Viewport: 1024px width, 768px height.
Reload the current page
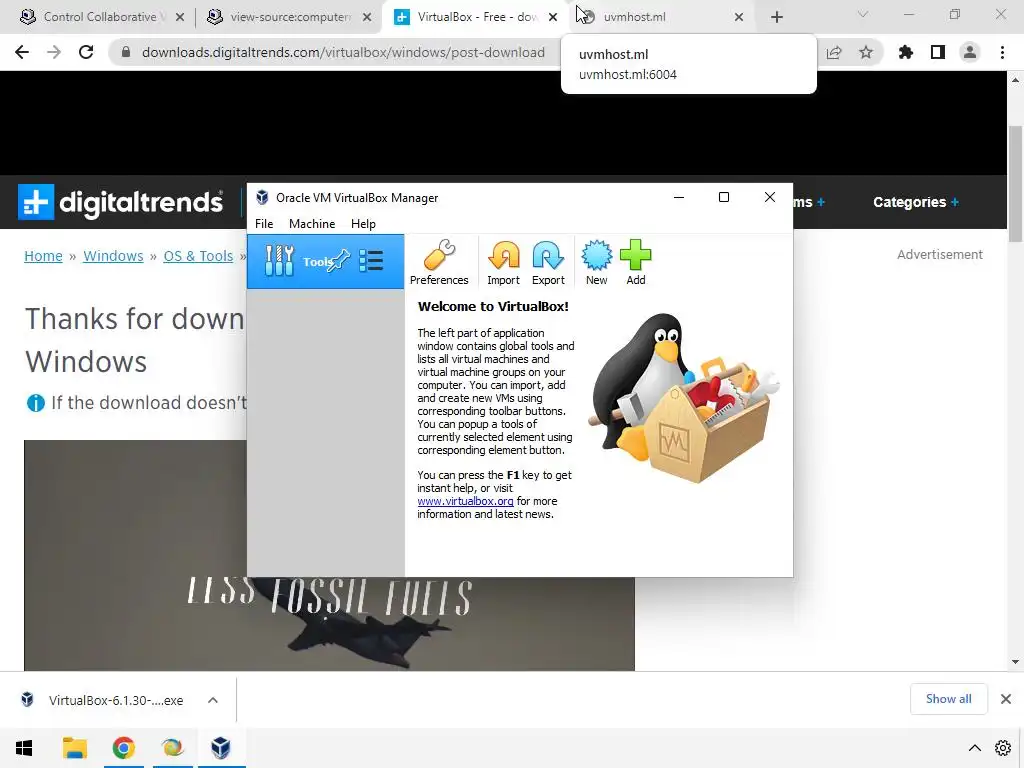(x=86, y=52)
